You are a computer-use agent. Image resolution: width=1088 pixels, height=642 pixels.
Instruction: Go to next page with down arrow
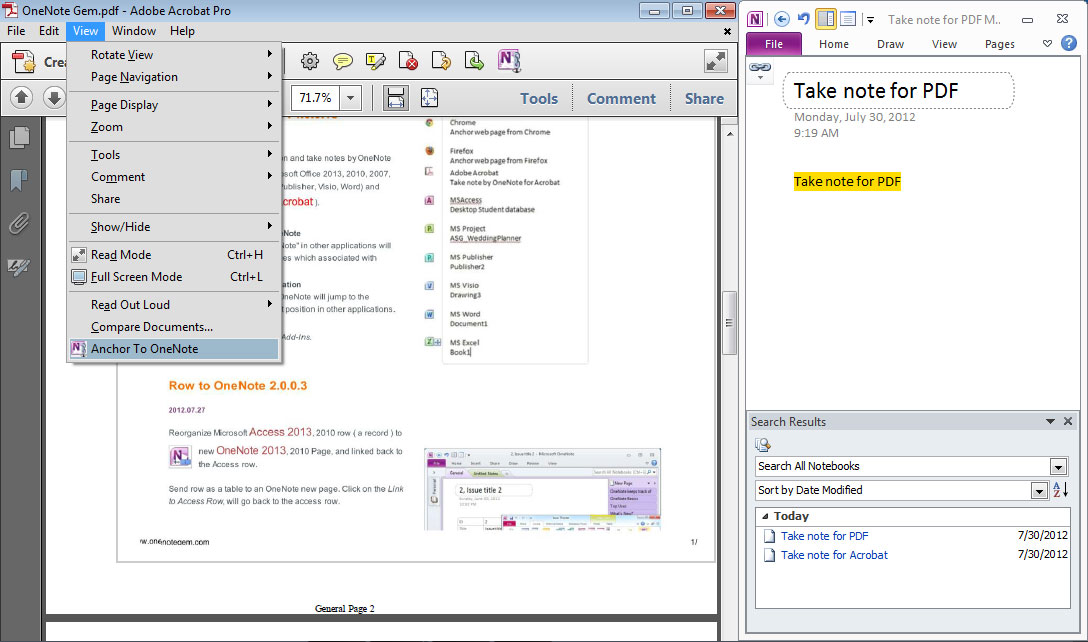(54, 97)
